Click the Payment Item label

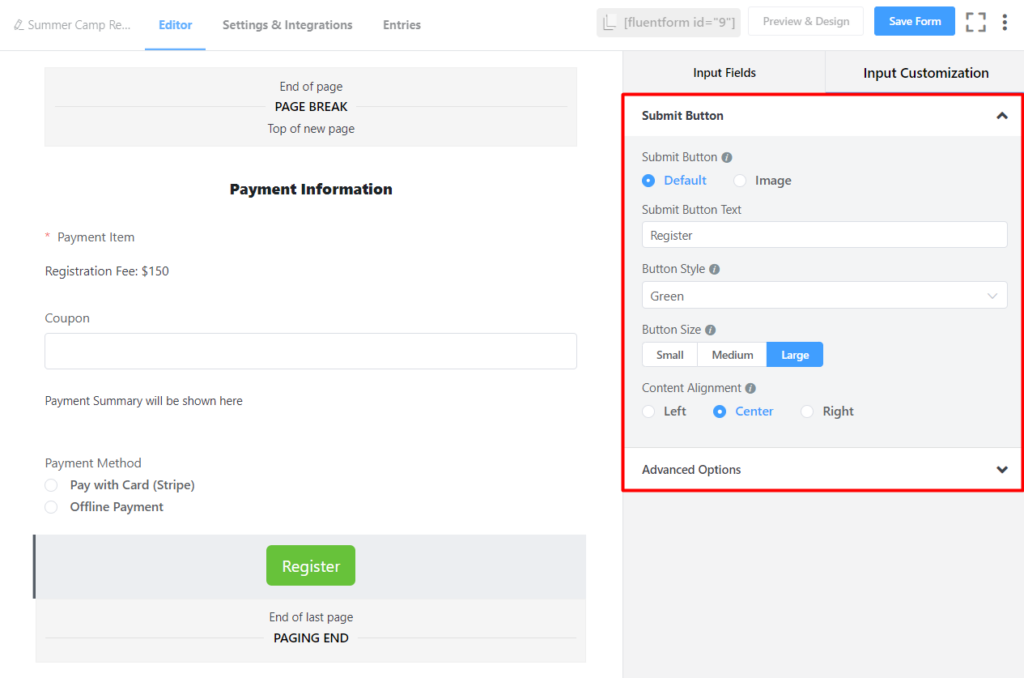(96, 237)
